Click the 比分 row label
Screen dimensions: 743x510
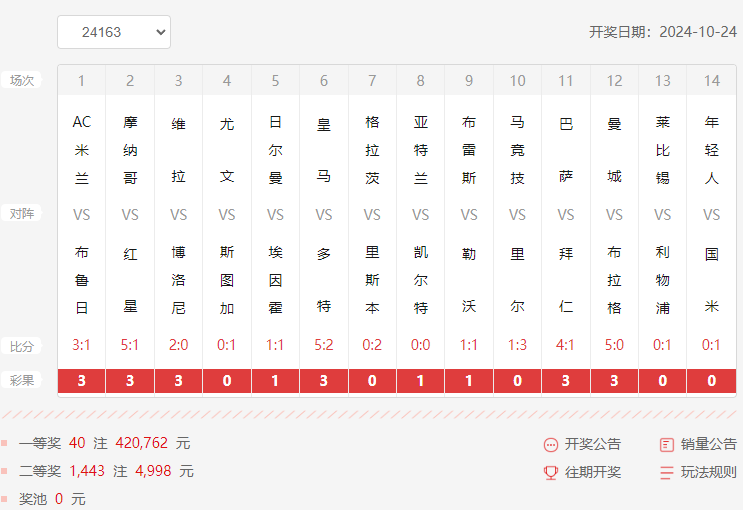click(x=22, y=346)
